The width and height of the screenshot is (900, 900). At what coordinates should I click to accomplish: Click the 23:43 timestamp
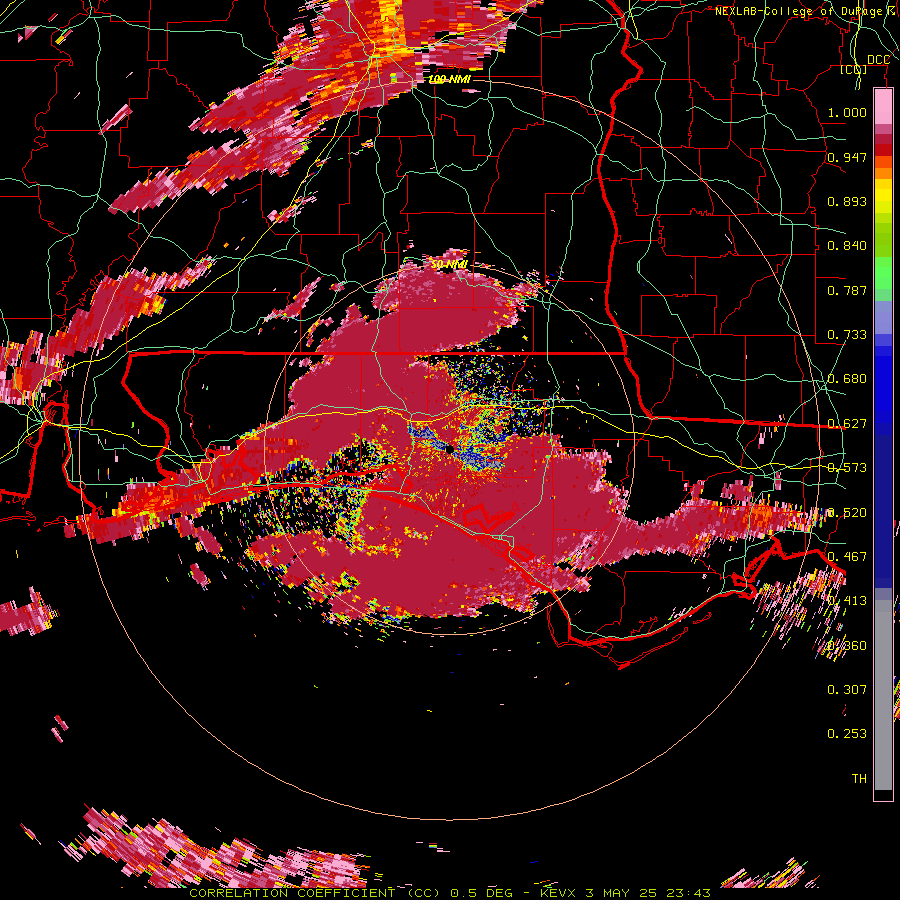tap(688, 893)
